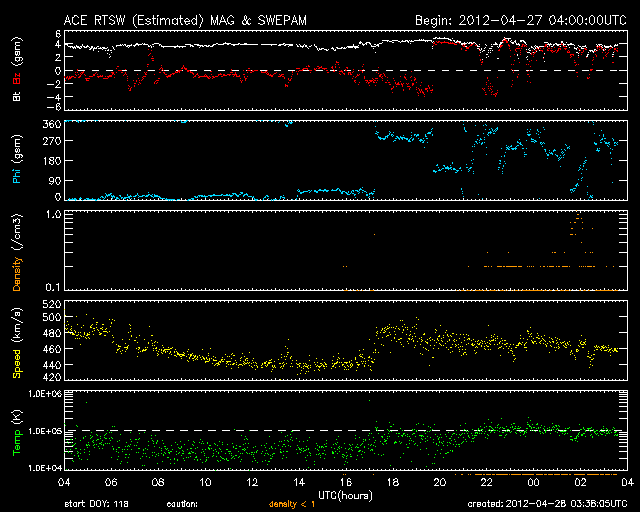Click the orange Density axis label
Viewport: 640px width, 512px height.
[16, 250]
